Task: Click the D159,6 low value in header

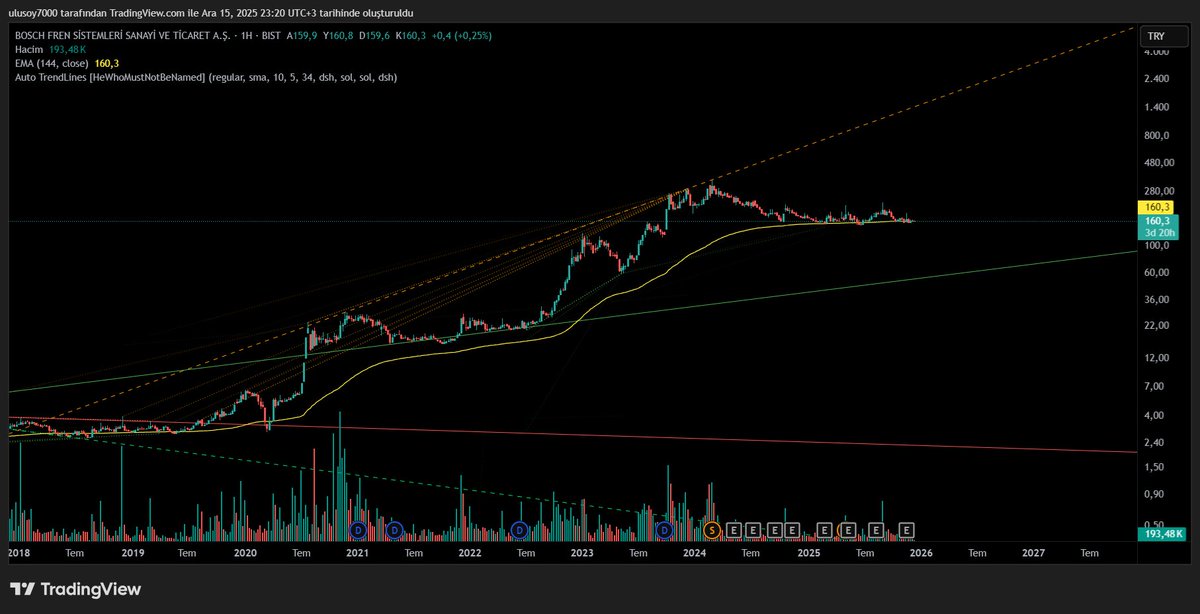Action: (375, 35)
